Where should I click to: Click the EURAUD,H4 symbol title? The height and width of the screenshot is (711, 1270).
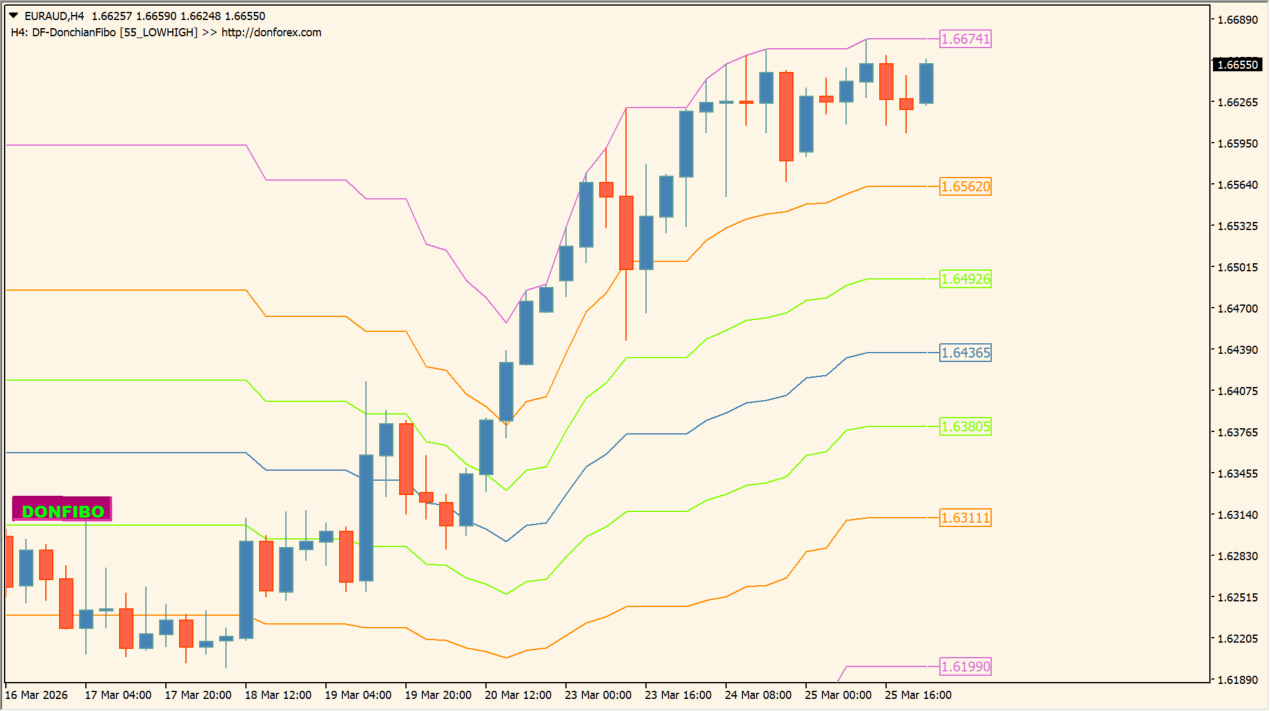point(53,17)
